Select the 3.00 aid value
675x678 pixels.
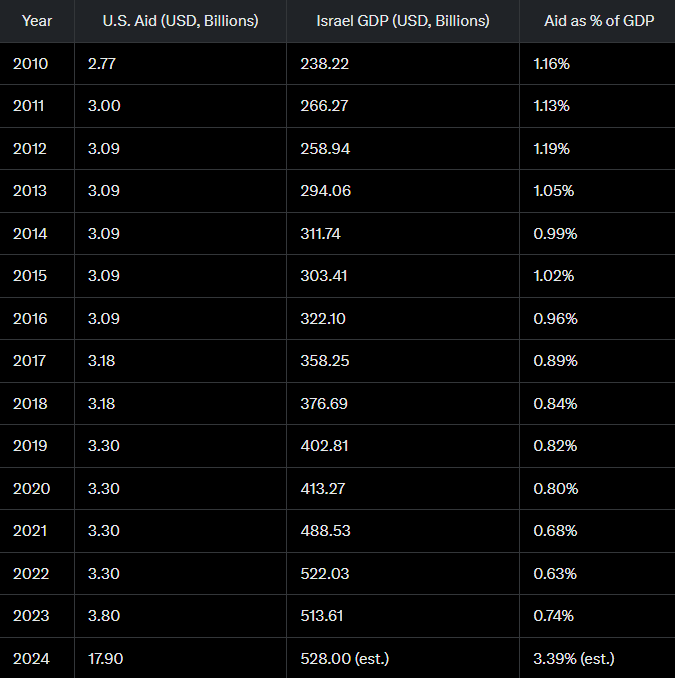(x=104, y=106)
